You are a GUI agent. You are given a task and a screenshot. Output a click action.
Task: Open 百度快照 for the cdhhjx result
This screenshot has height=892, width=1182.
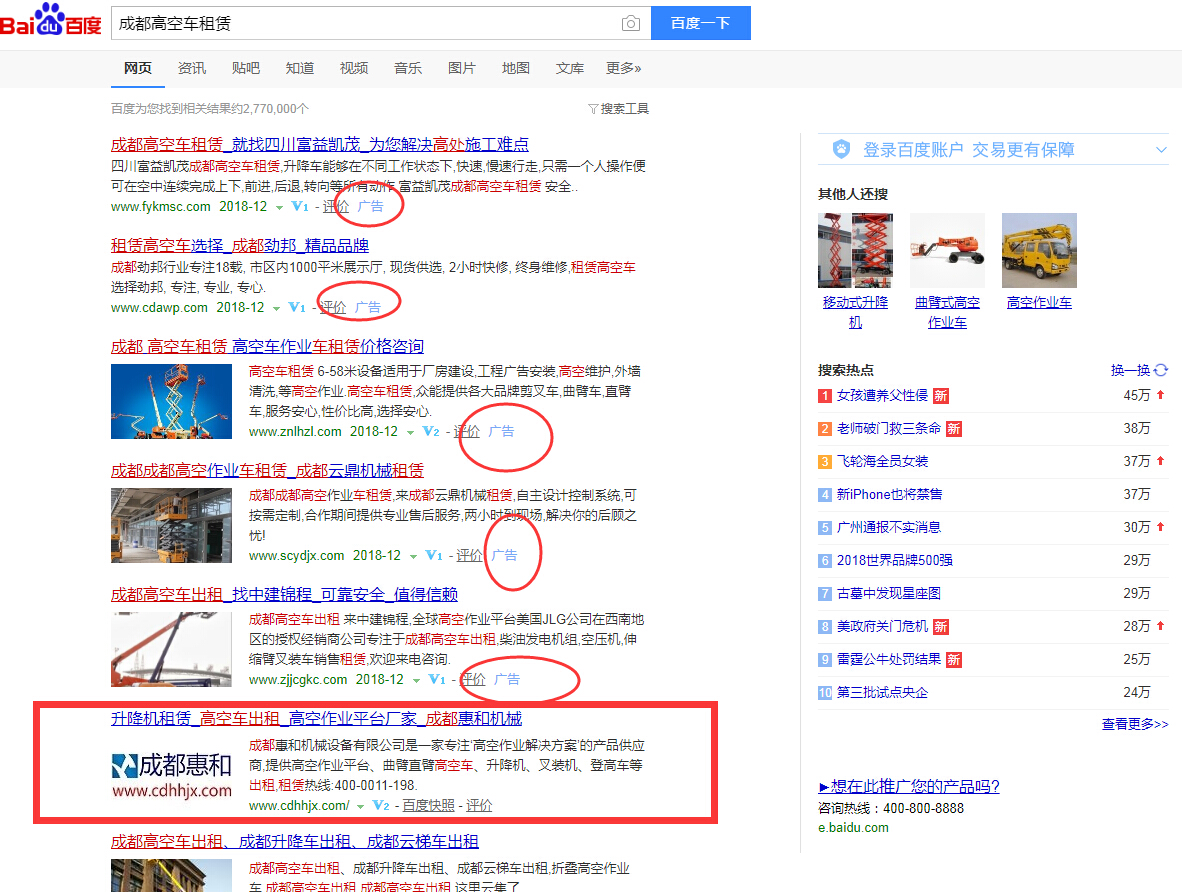428,806
